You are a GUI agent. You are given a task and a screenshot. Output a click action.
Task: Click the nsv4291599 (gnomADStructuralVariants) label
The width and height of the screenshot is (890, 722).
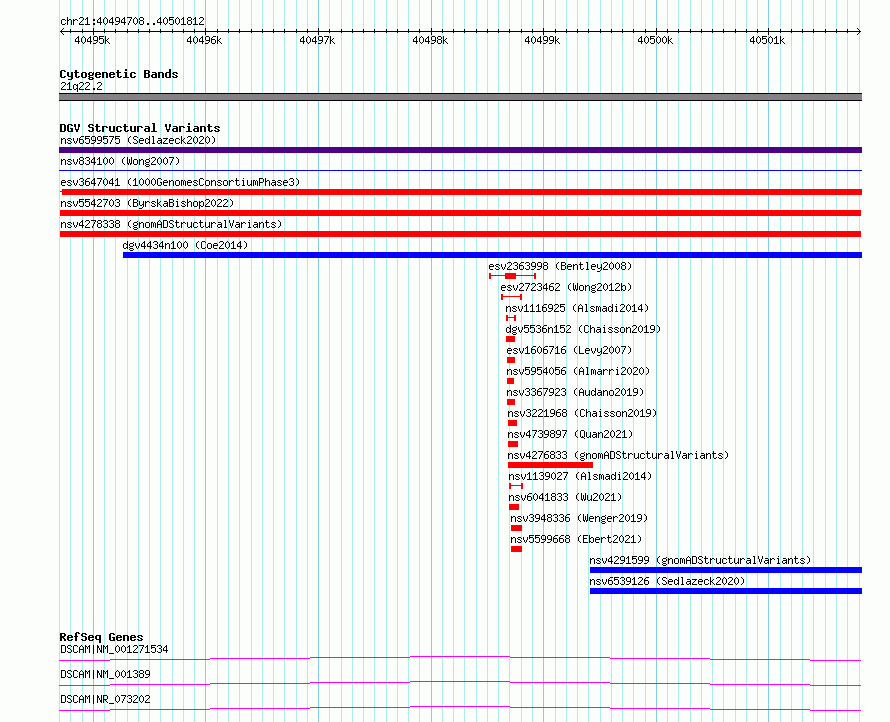pyautogui.click(x=700, y=560)
